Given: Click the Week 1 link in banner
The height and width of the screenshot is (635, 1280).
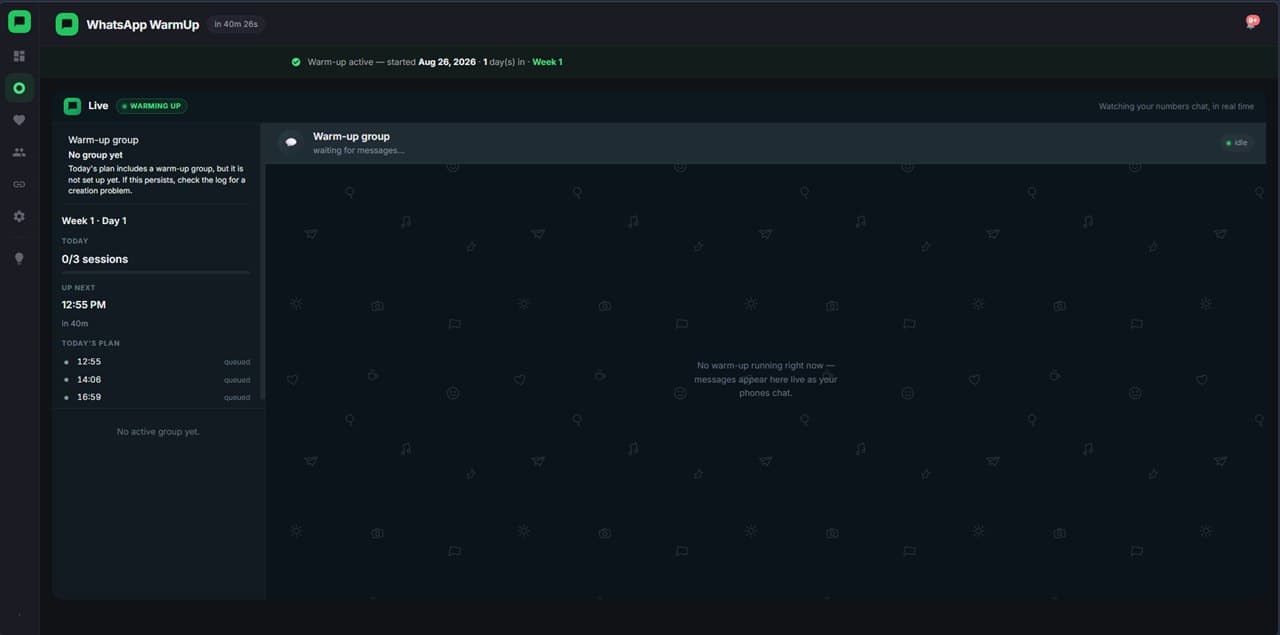Looking at the screenshot, I should pyautogui.click(x=547, y=62).
